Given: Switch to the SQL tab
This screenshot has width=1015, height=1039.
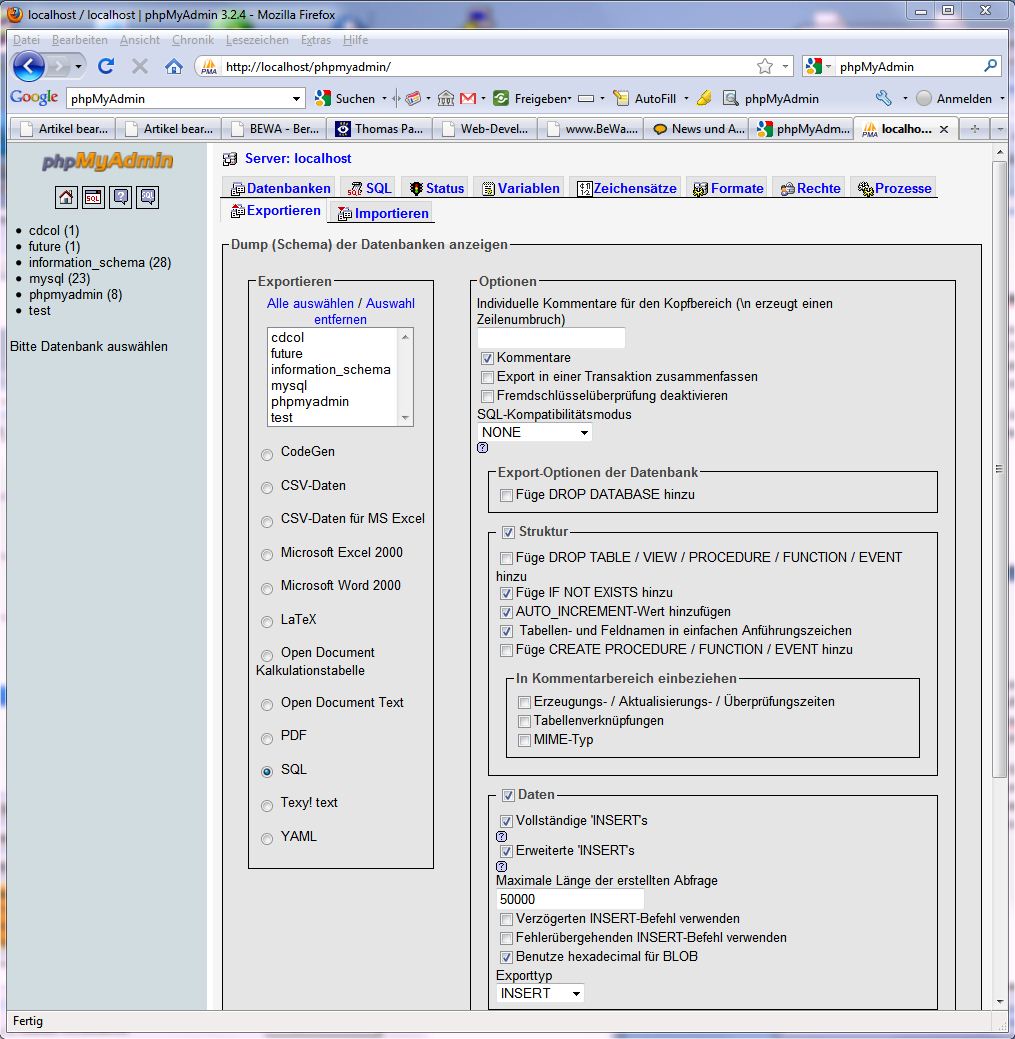Looking at the screenshot, I should 370,188.
